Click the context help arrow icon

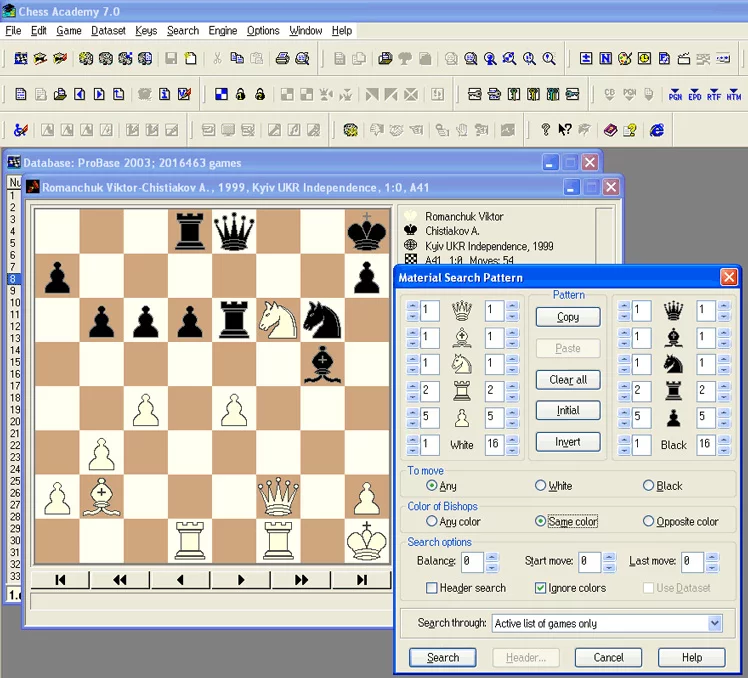coord(565,130)
